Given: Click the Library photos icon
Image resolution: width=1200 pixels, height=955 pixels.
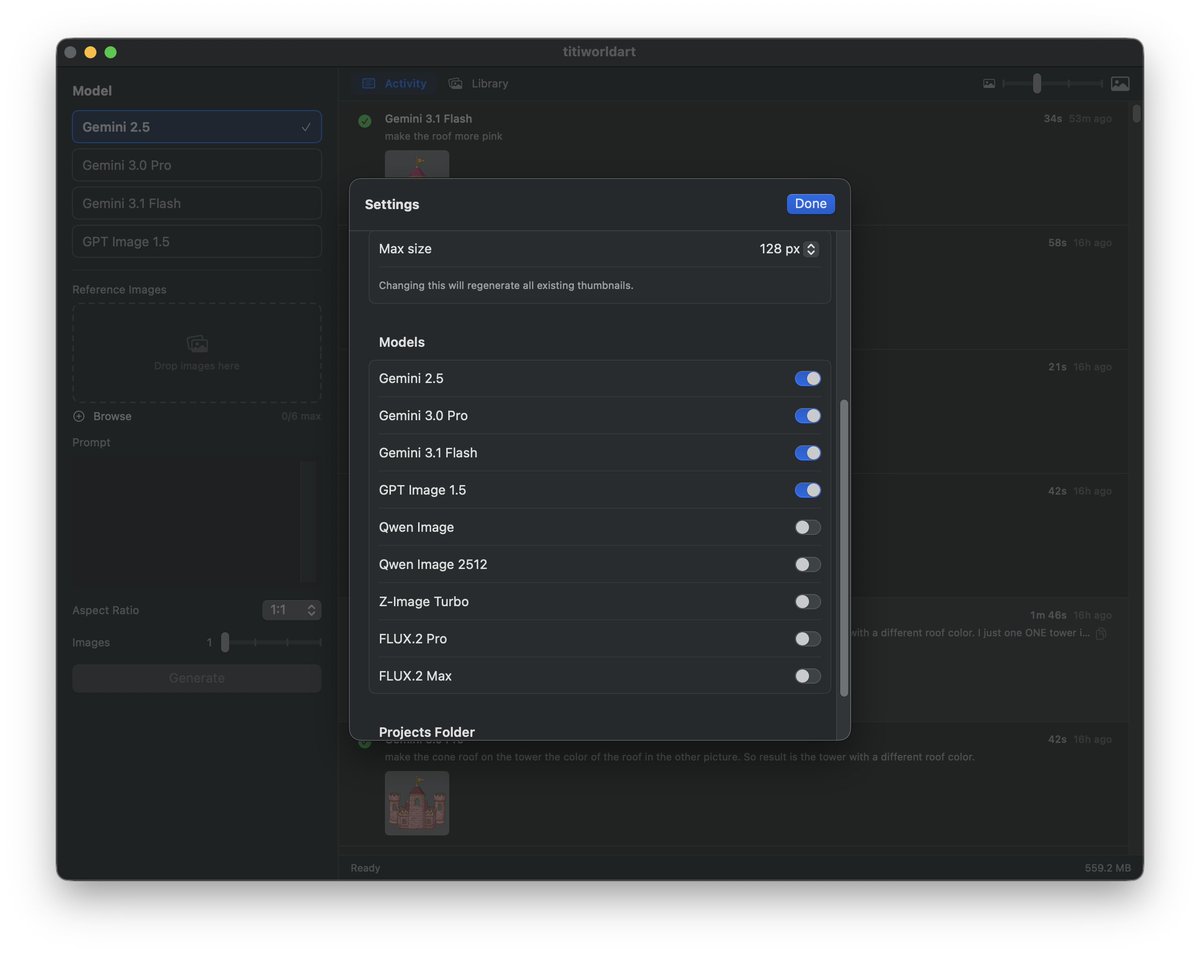Looking at the screenshot, I should [455, 83].
